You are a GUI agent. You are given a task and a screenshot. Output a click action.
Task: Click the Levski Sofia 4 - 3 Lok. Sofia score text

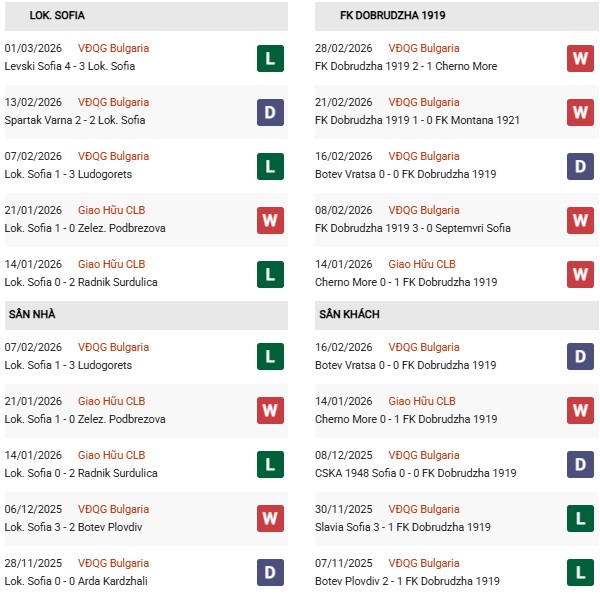(69, 66)
